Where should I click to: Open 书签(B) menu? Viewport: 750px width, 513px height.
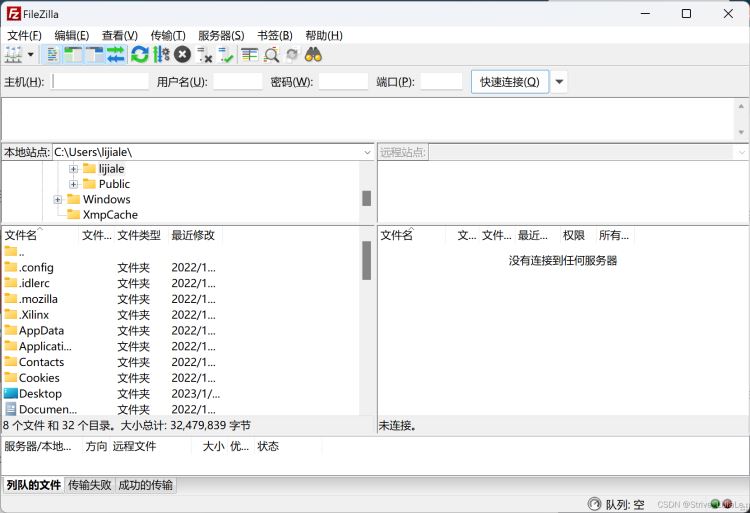(275, 35)
